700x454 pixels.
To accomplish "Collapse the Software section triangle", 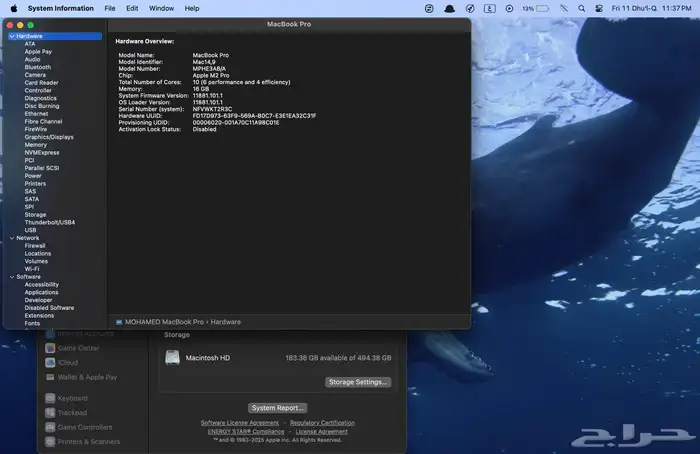I will [x=11, y=276].
